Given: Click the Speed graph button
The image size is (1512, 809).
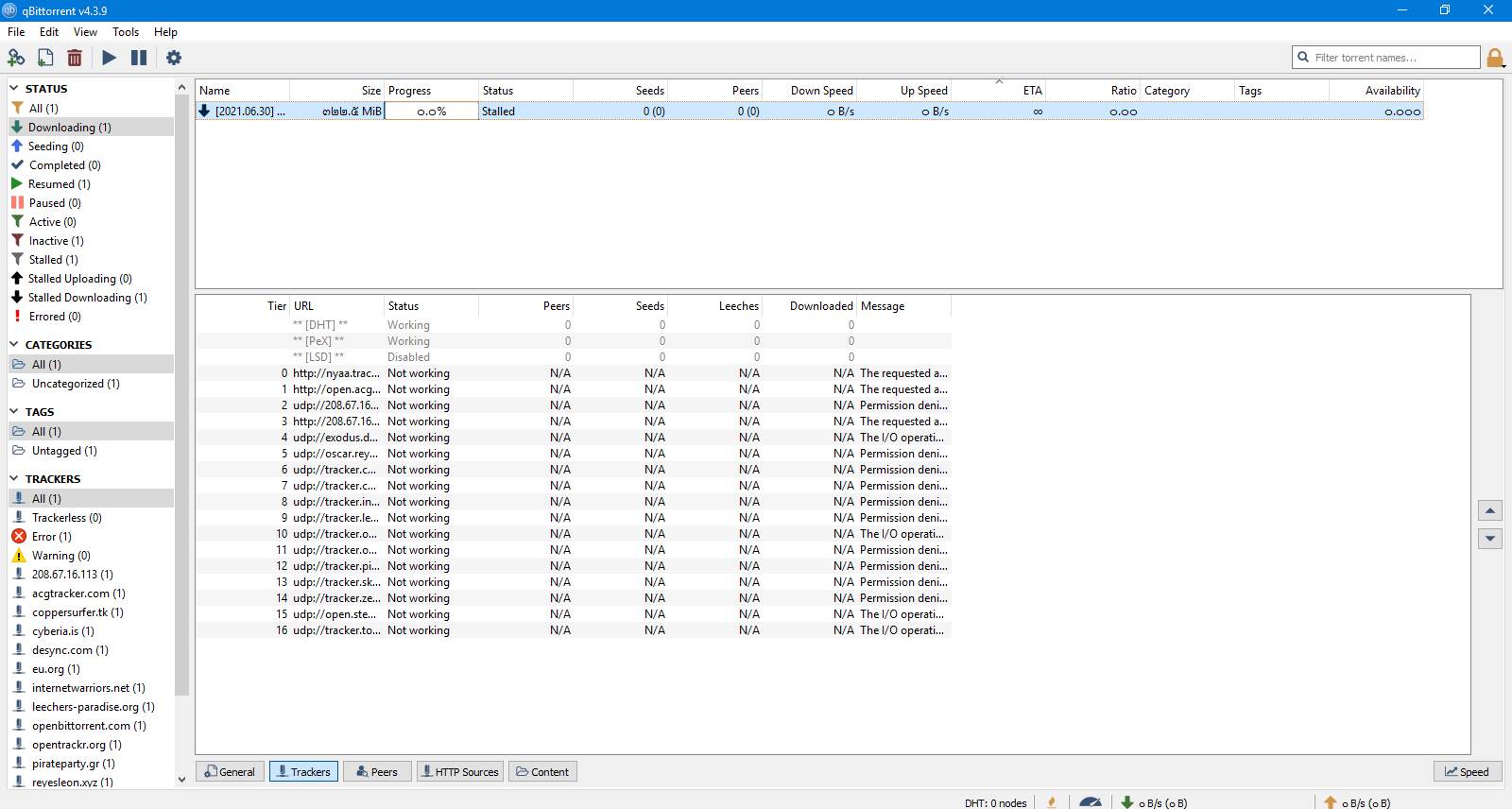Looking at the screenshot, I should pyautogui.click(x=1468, y=771).
